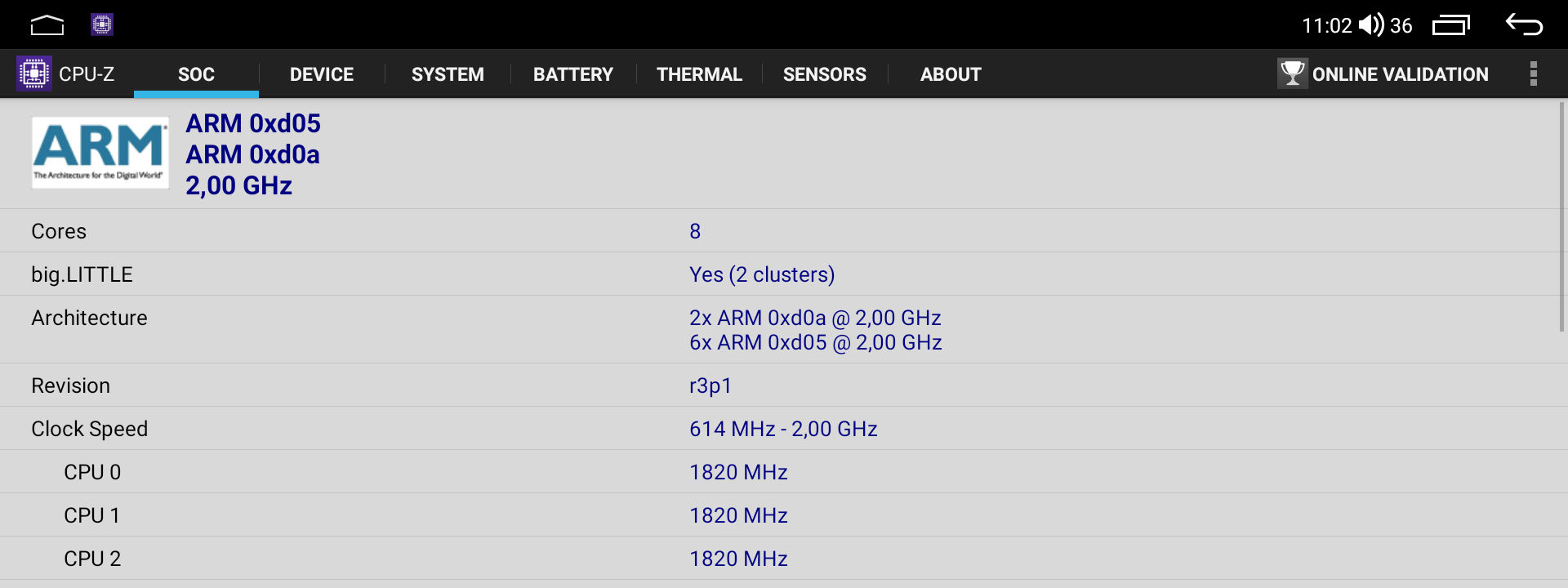This screenshot has height=588, width=1568.
Task: Click the CPU-Z app logo icon
Action: coord(34,73)
